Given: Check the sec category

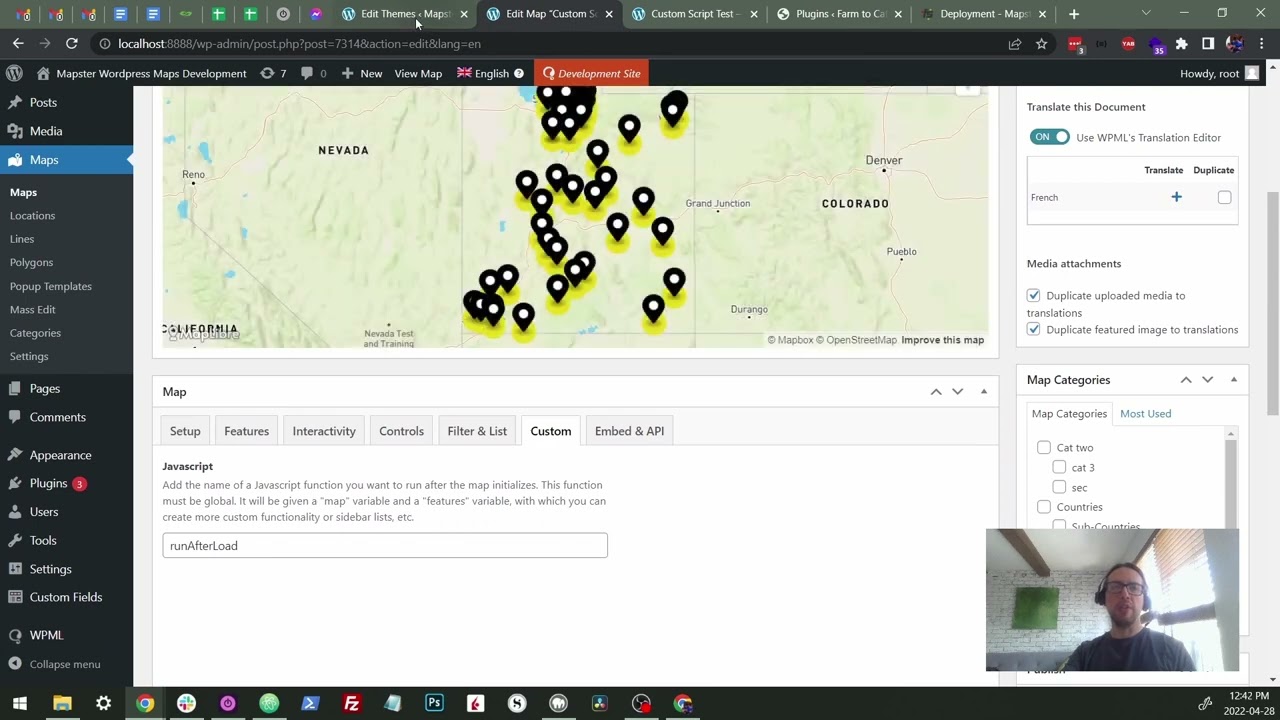Looking at the screenshot, I should (x=1059, y=487).
